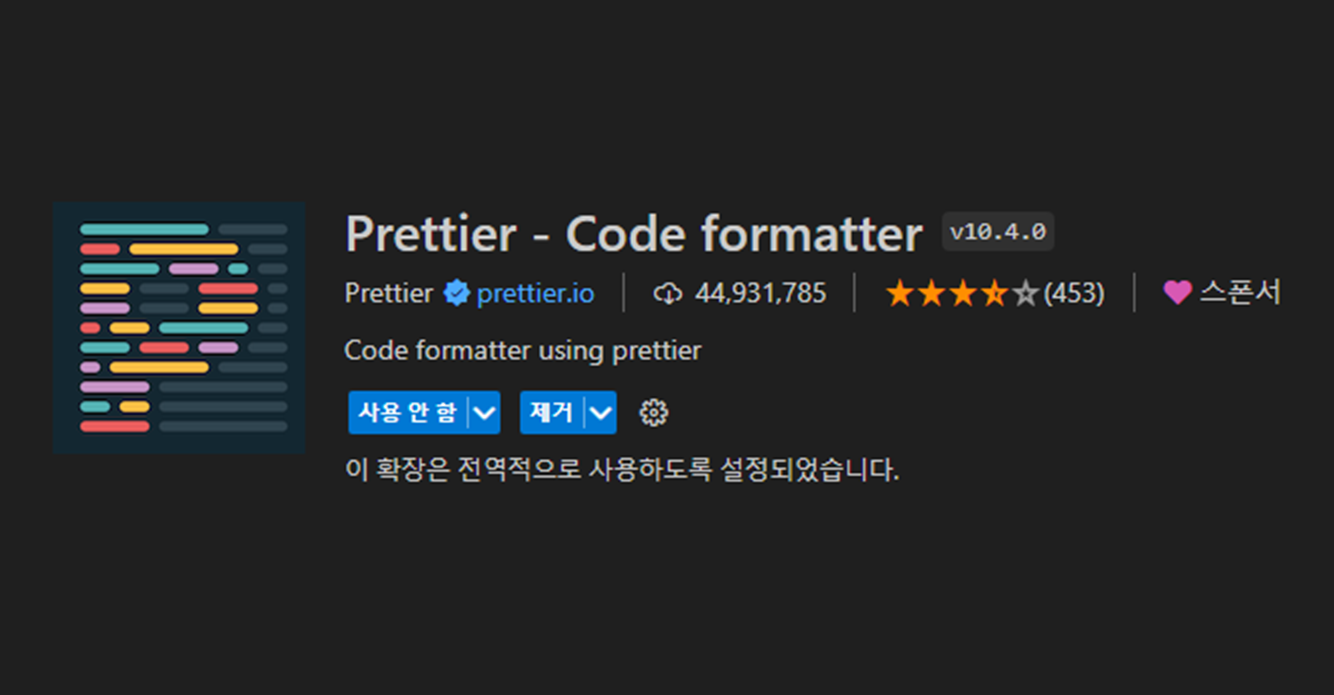Open the prettier.io website link
The height and width of the screenshot is (695, 1334).
pyautogui.click(x=534, y=293)
